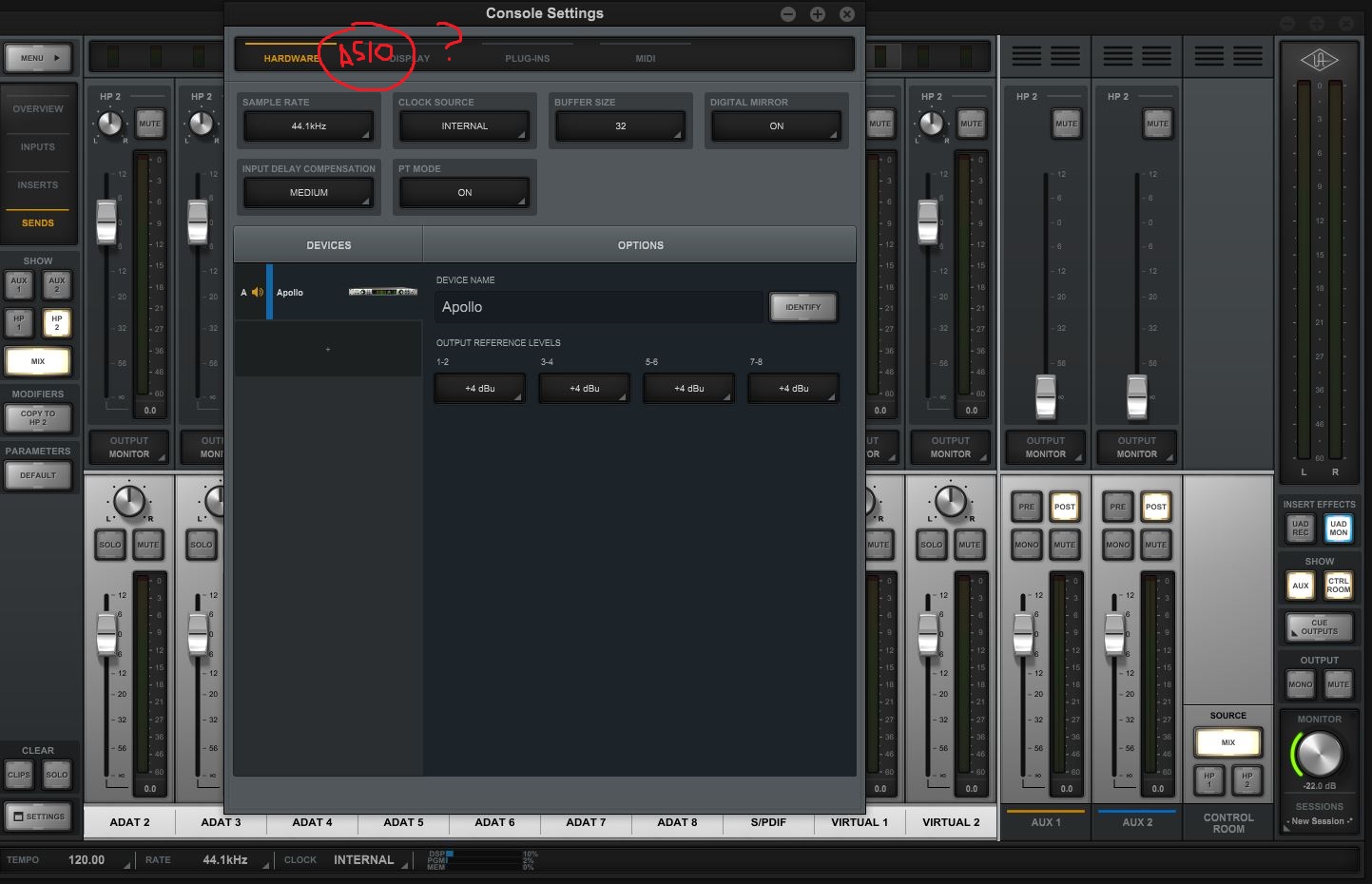Toggle MONO in the right Output section
The image size is (1372, 884).
(1301, 684)
